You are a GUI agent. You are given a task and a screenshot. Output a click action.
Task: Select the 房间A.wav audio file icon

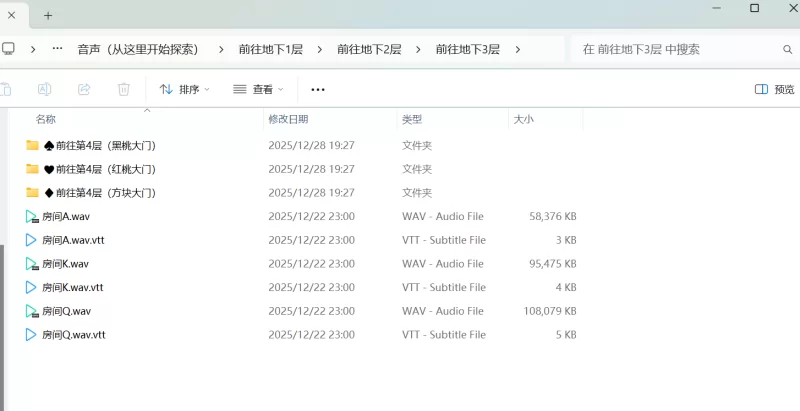click(x=32, y=217)
